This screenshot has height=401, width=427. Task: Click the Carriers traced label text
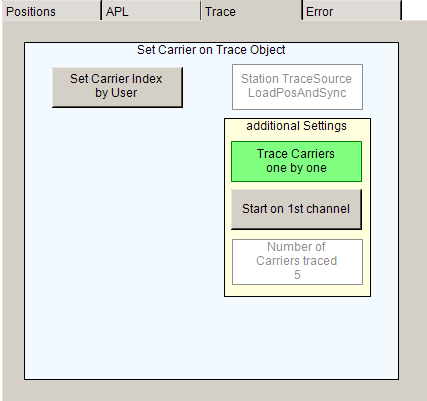296,261
